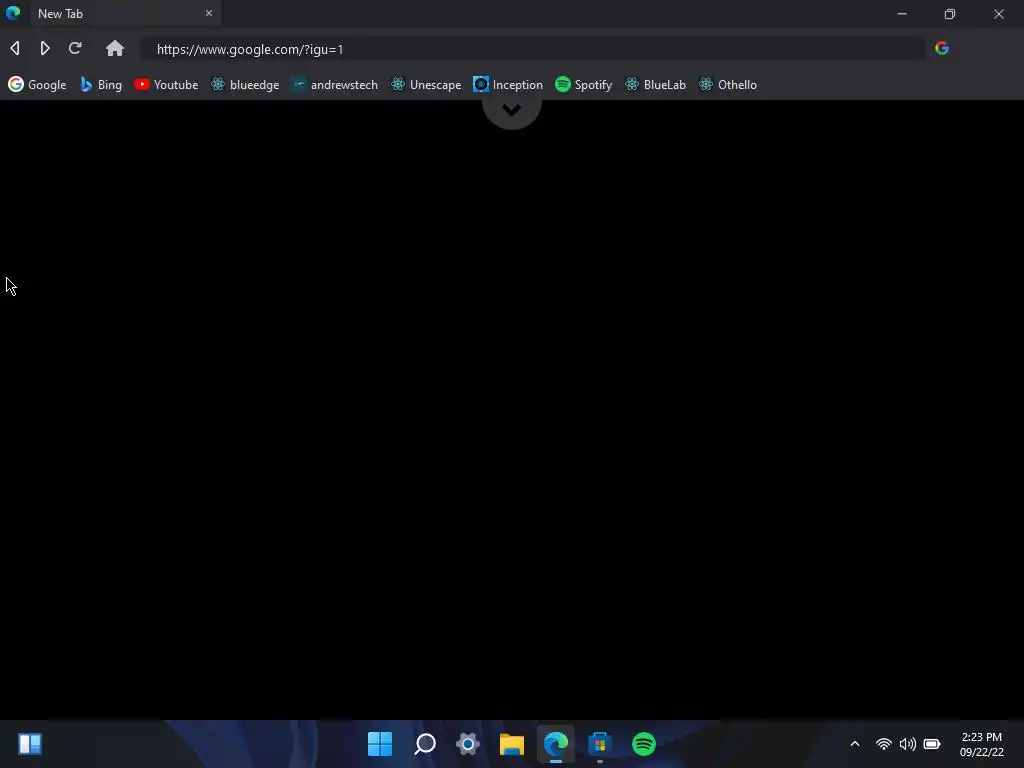Open the Inception bookmark
The width and height of the screenshot is (1024, 768).
508,85
